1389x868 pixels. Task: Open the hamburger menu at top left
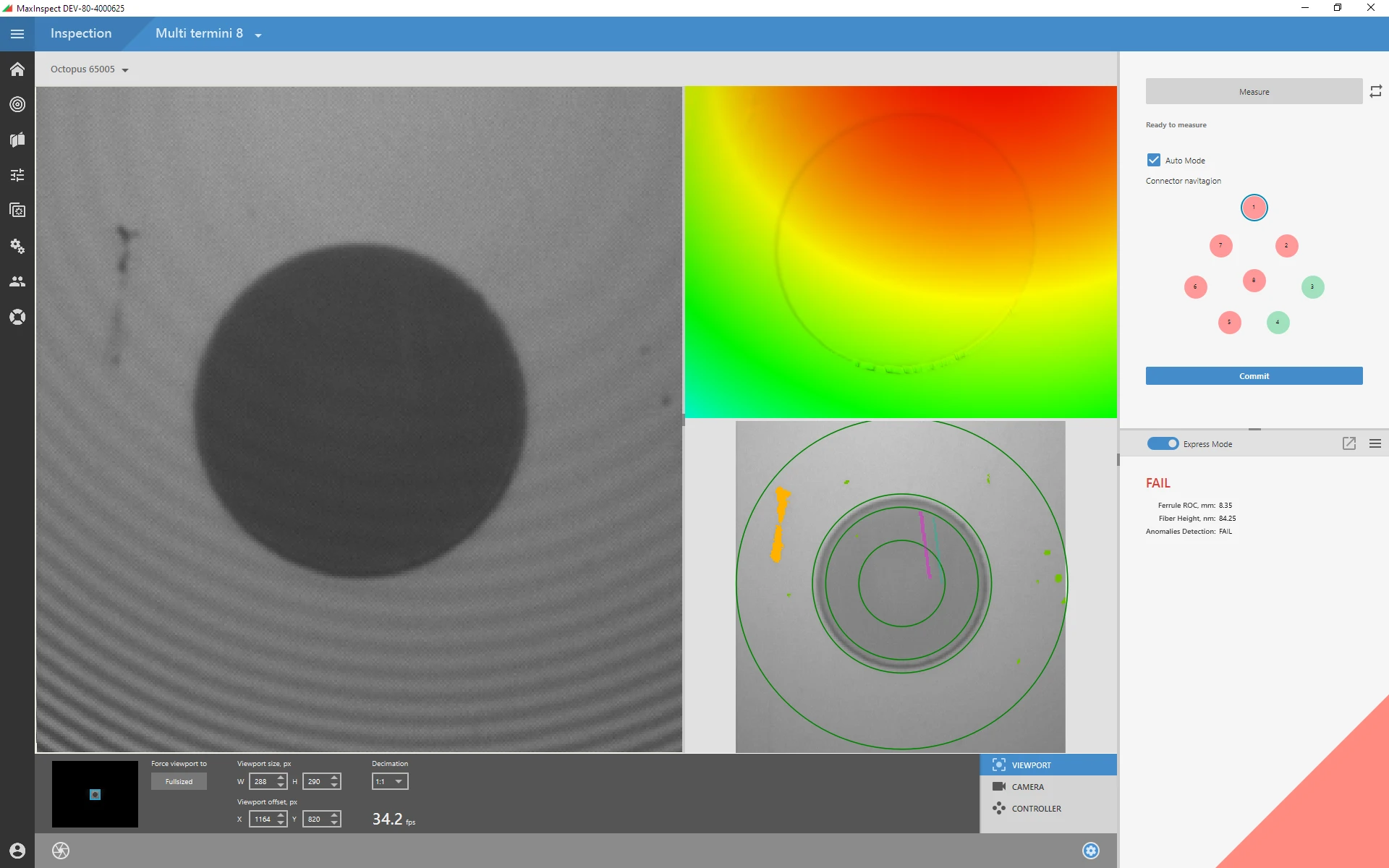17,33
